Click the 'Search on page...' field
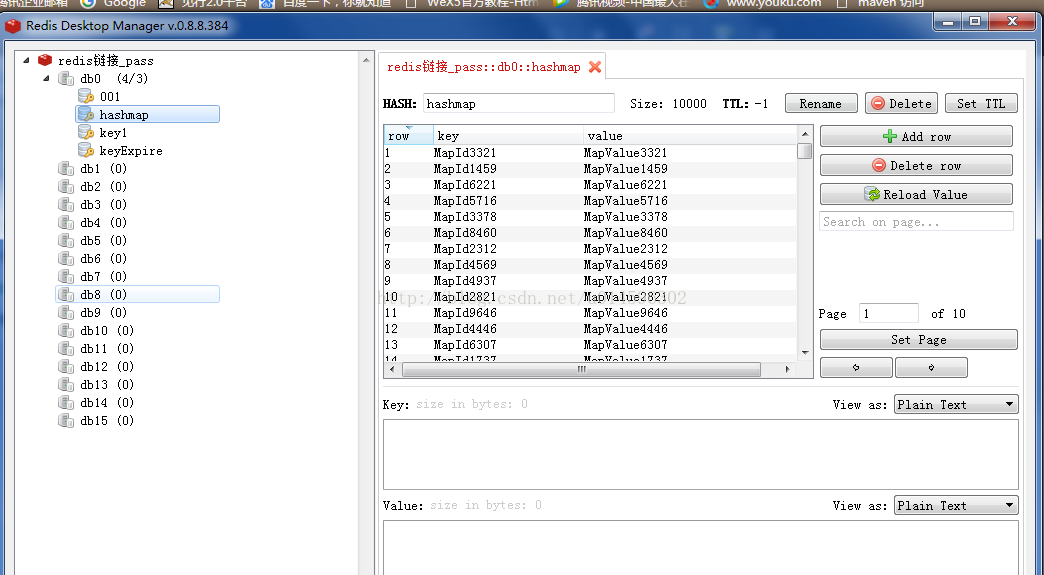Viewport: 1044px width, 575px height. [916, 222]
